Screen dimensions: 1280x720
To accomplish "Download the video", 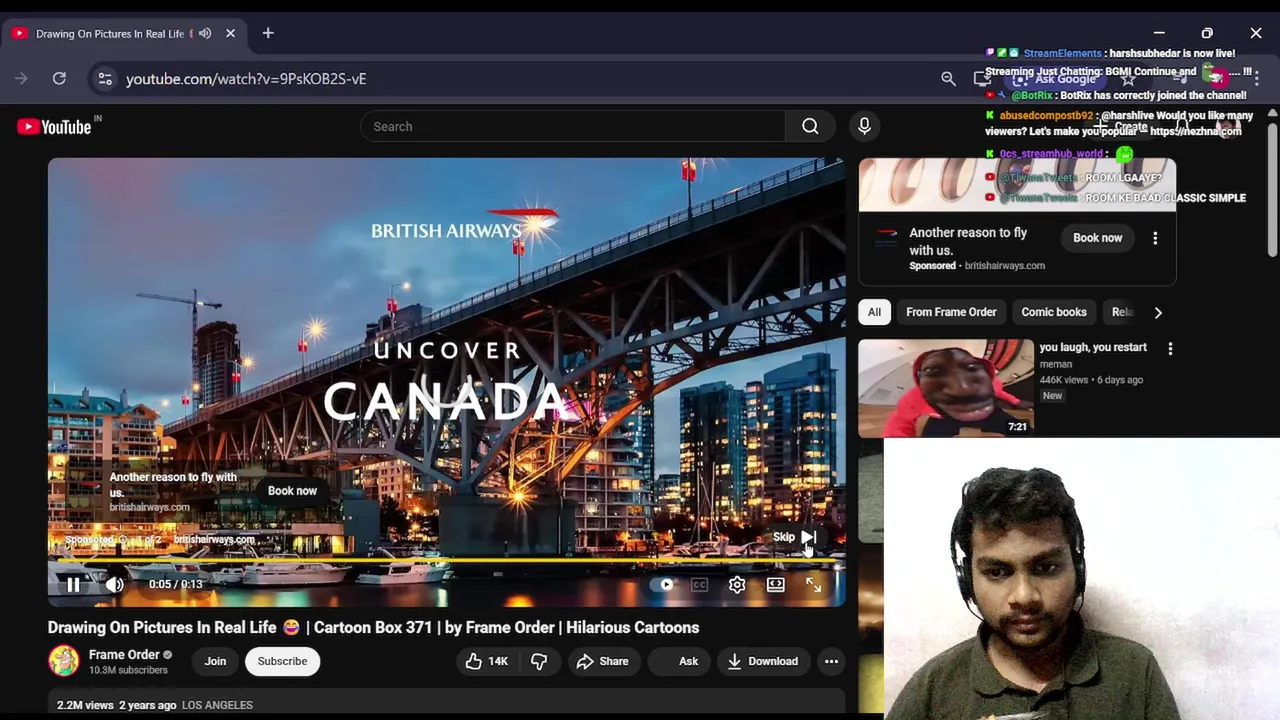I will [762, 661].
